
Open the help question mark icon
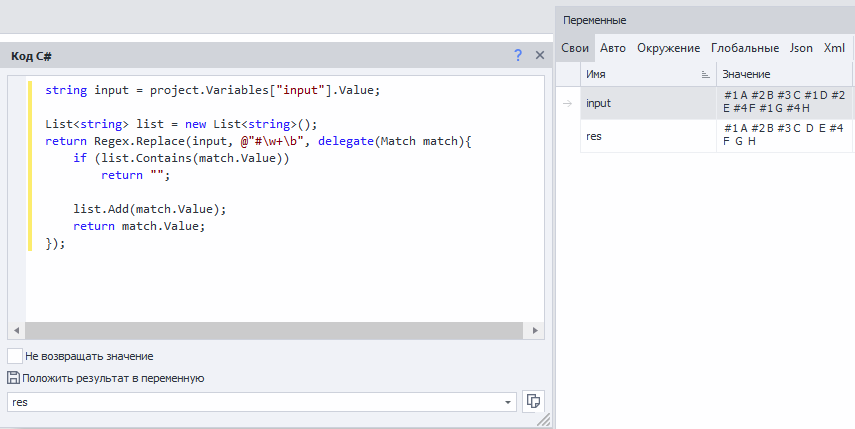click(x=517, y=55)
